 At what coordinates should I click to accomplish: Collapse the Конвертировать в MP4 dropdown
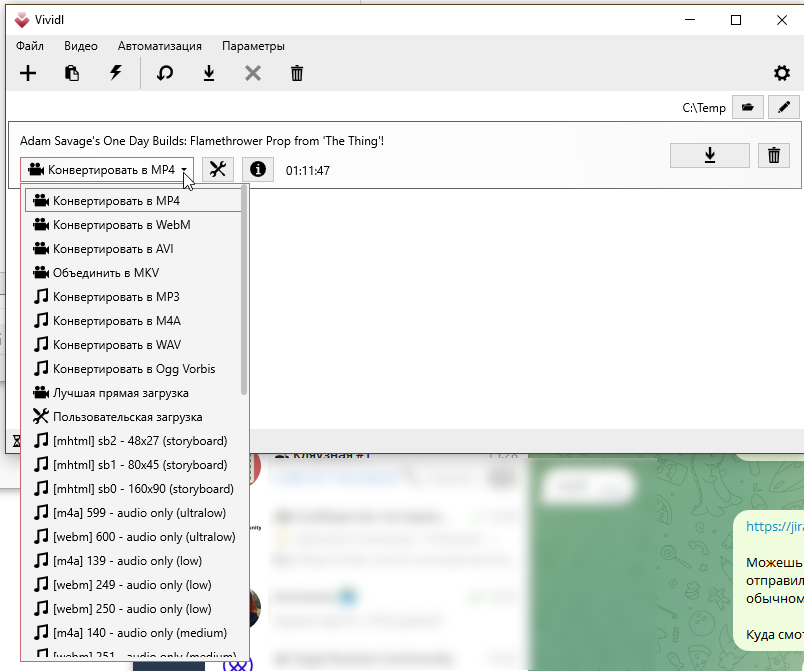tap(107, 170)
